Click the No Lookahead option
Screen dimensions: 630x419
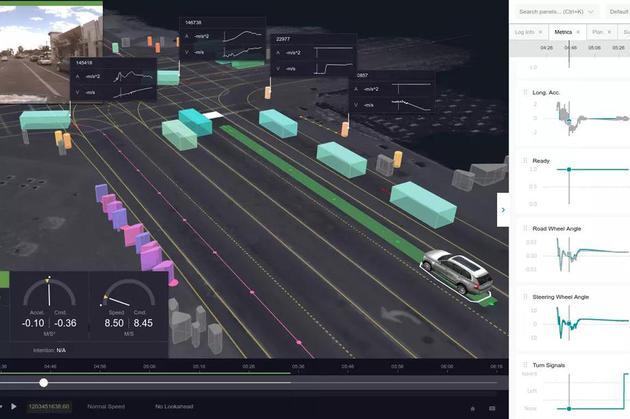pyautogui.click(x=176, y=406)
